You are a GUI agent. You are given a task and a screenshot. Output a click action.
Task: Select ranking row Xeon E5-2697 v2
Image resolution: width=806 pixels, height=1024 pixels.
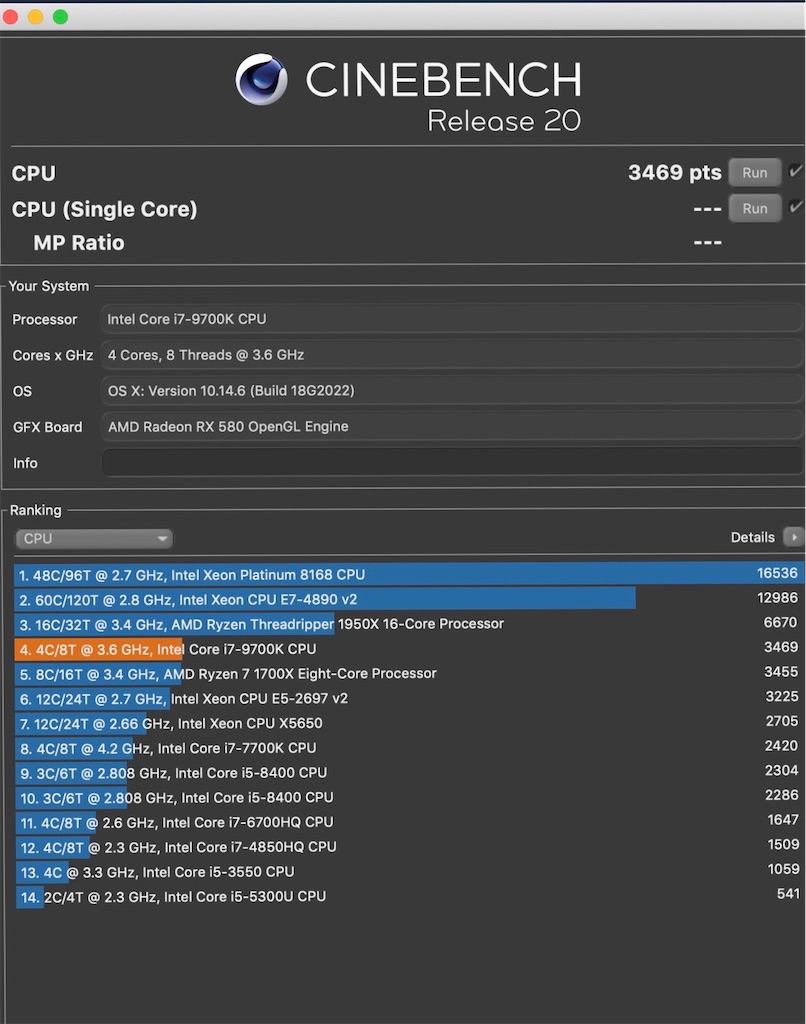point(409,699)
